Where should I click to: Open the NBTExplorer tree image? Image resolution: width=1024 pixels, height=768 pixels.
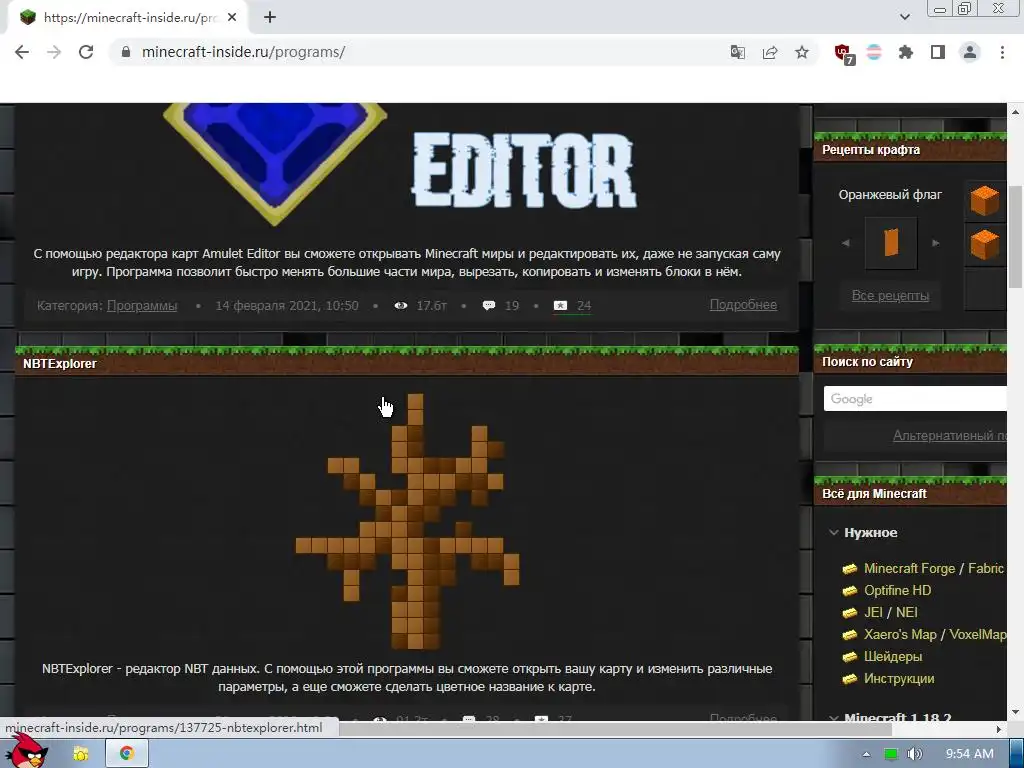[407, 520]
